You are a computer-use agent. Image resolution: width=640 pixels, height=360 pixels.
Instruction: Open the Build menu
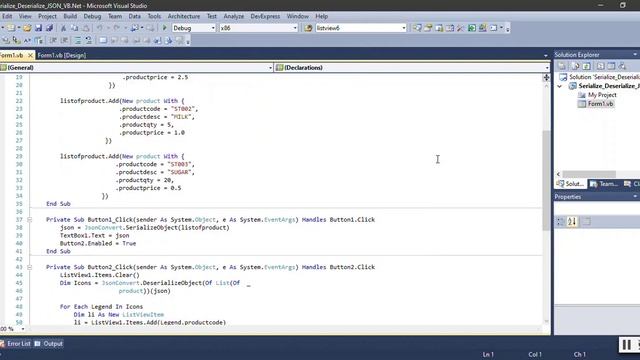point(70,16)
